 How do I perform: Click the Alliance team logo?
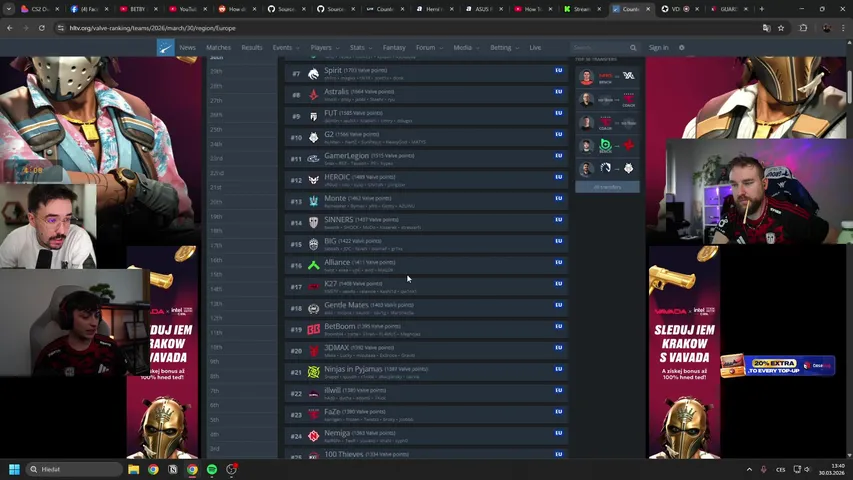[x=313, y=266]
